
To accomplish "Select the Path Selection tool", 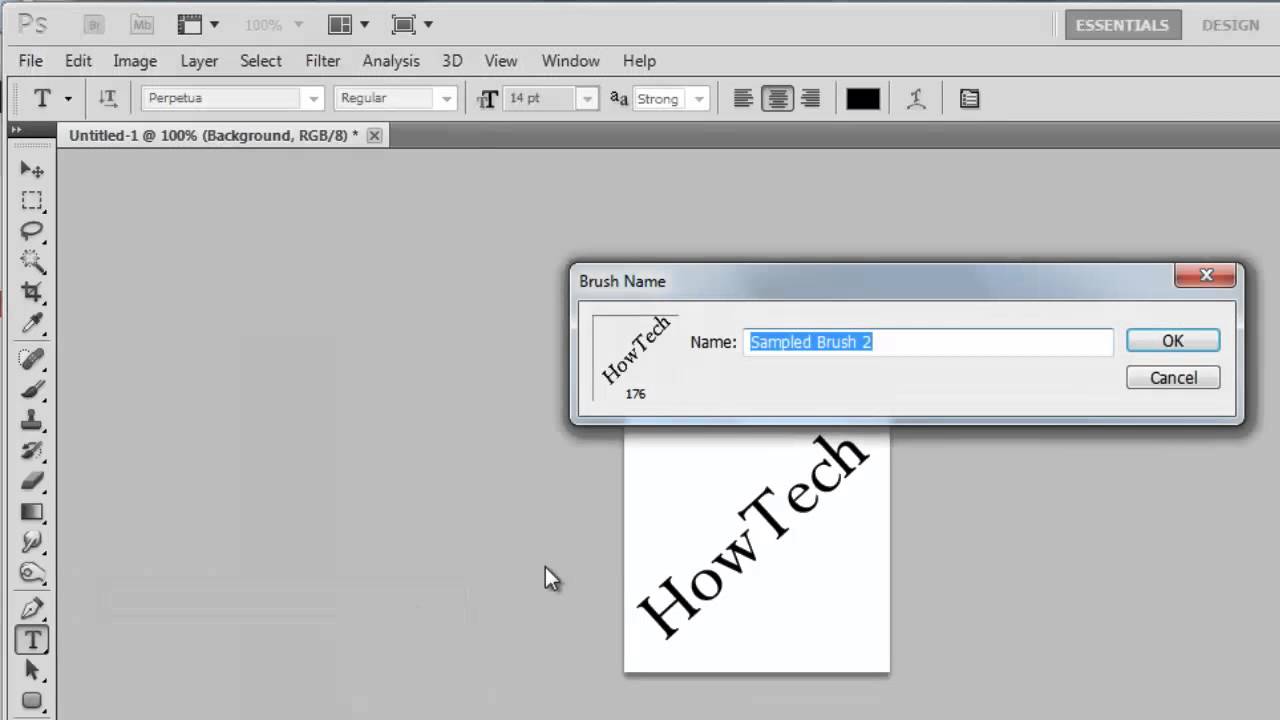I will [x=32, y=670].
